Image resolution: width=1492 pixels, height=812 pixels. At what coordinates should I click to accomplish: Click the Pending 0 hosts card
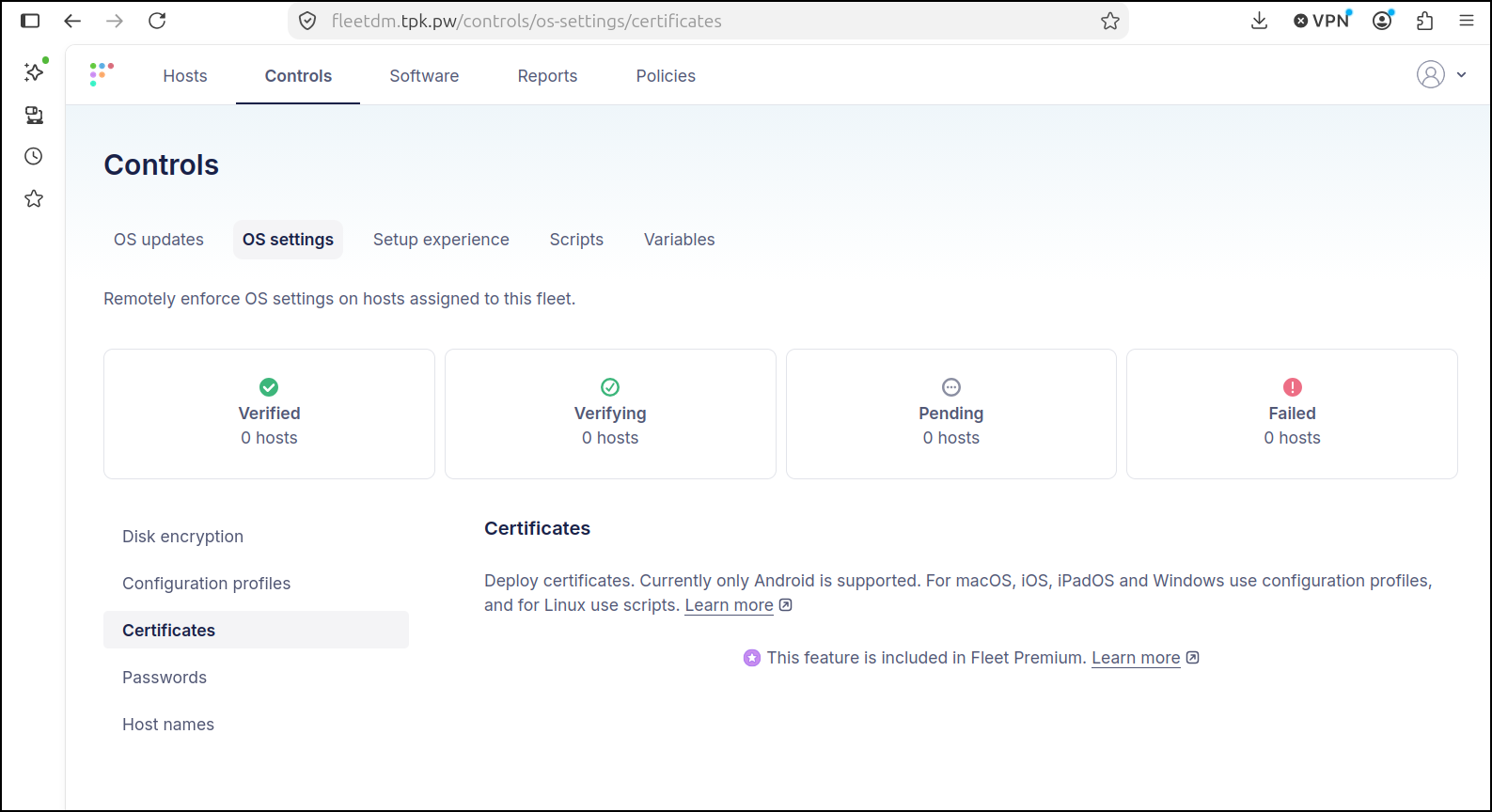click(x=951, y=414)
